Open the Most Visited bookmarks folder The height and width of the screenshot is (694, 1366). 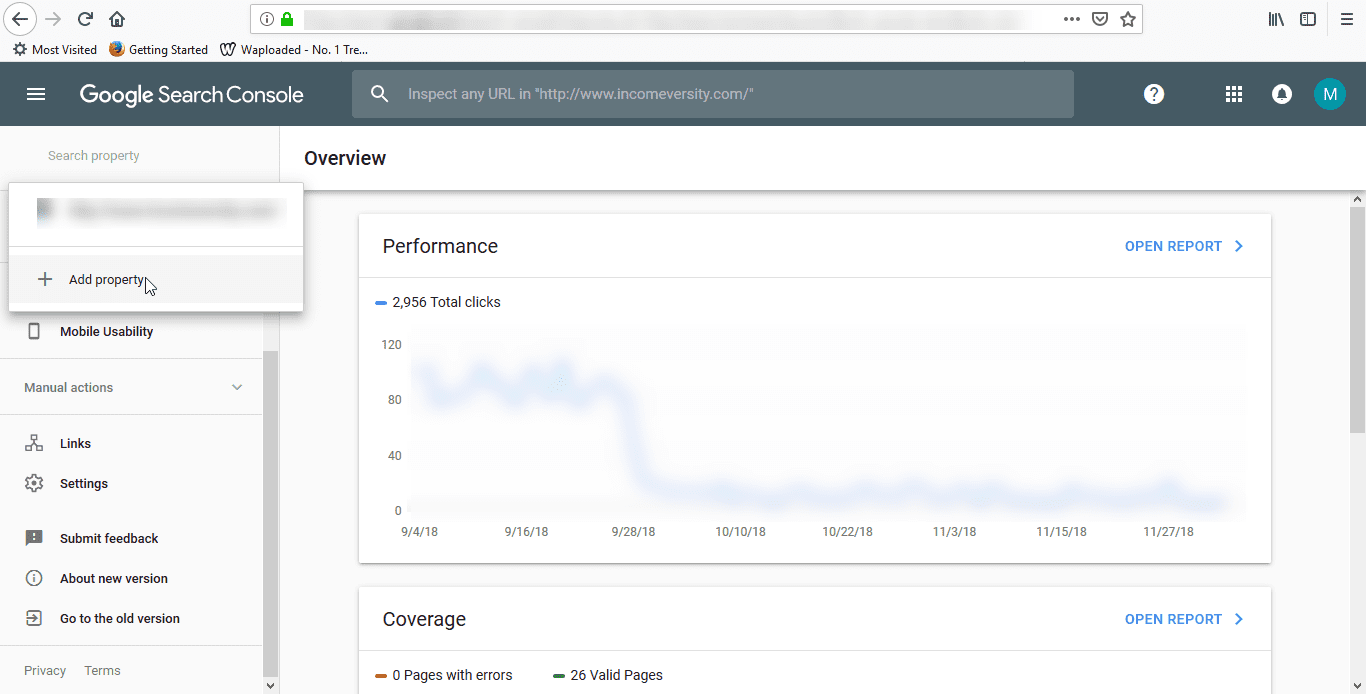(x=55, y=49)
